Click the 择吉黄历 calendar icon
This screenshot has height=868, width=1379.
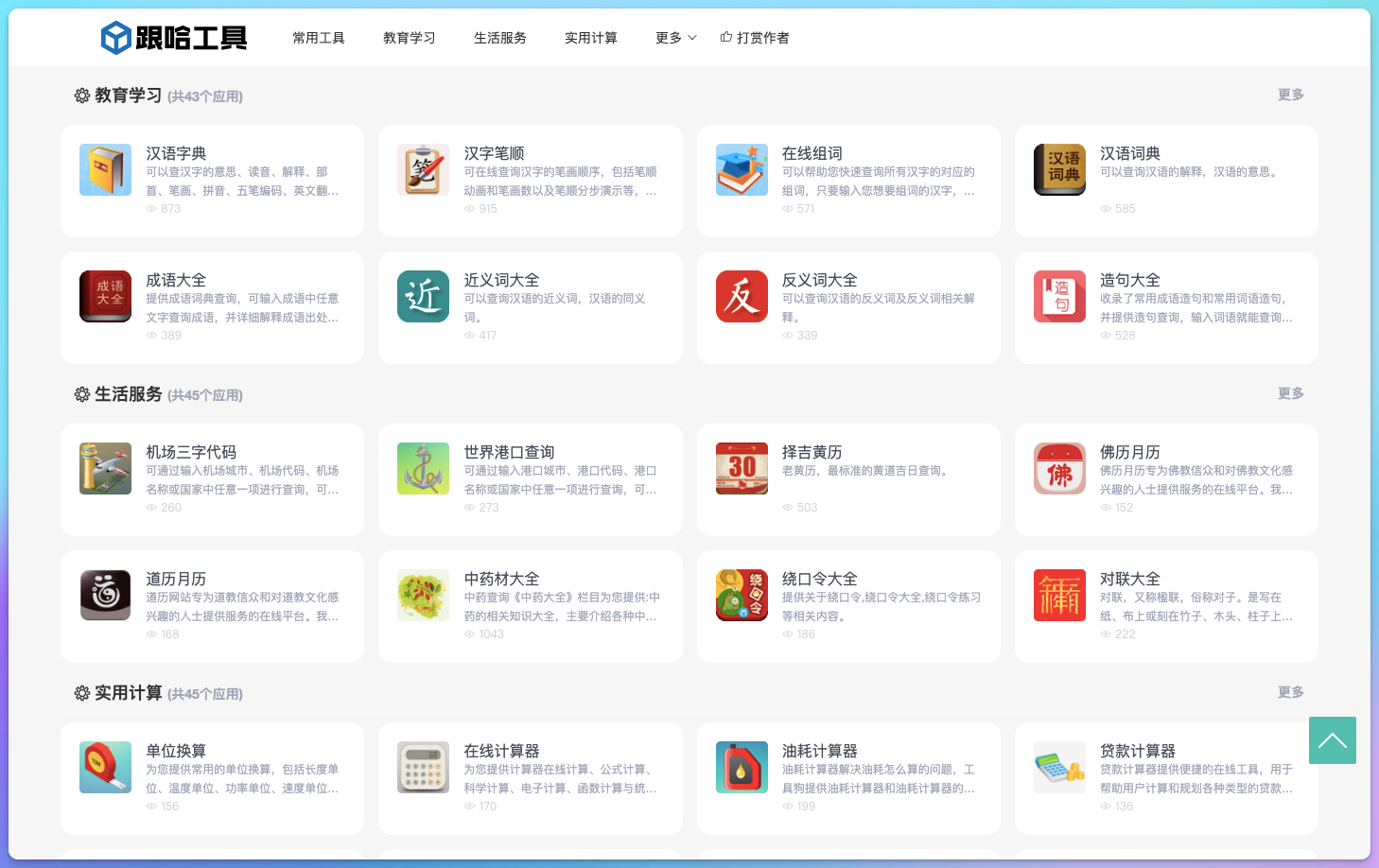tap(742, 469)
